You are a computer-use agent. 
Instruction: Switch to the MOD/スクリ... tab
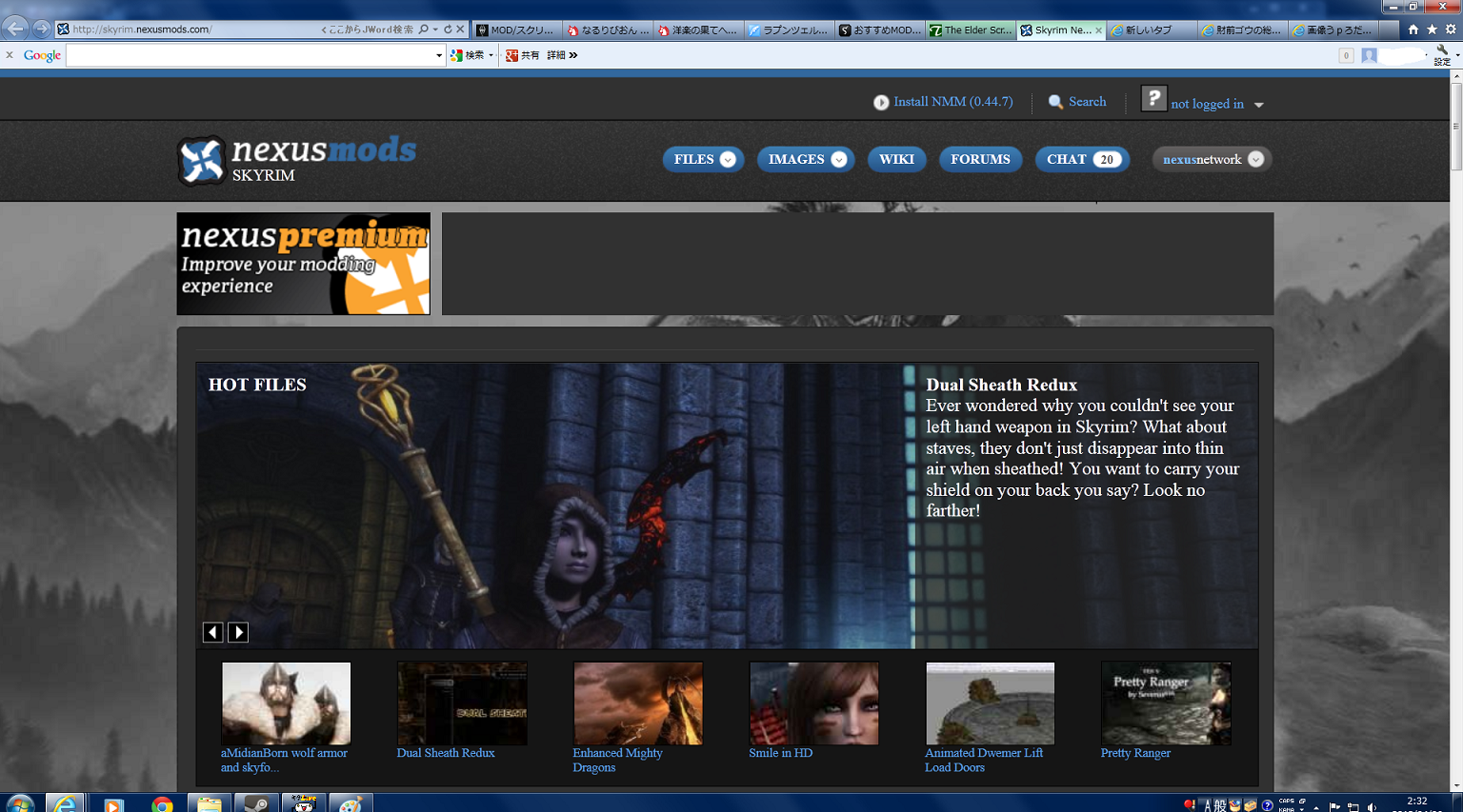(518, 30)
